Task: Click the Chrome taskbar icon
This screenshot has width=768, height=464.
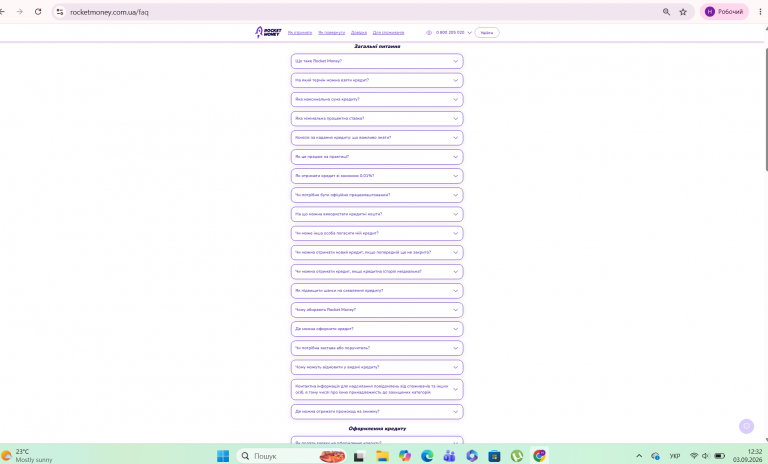Action: (x=539, y=456)
